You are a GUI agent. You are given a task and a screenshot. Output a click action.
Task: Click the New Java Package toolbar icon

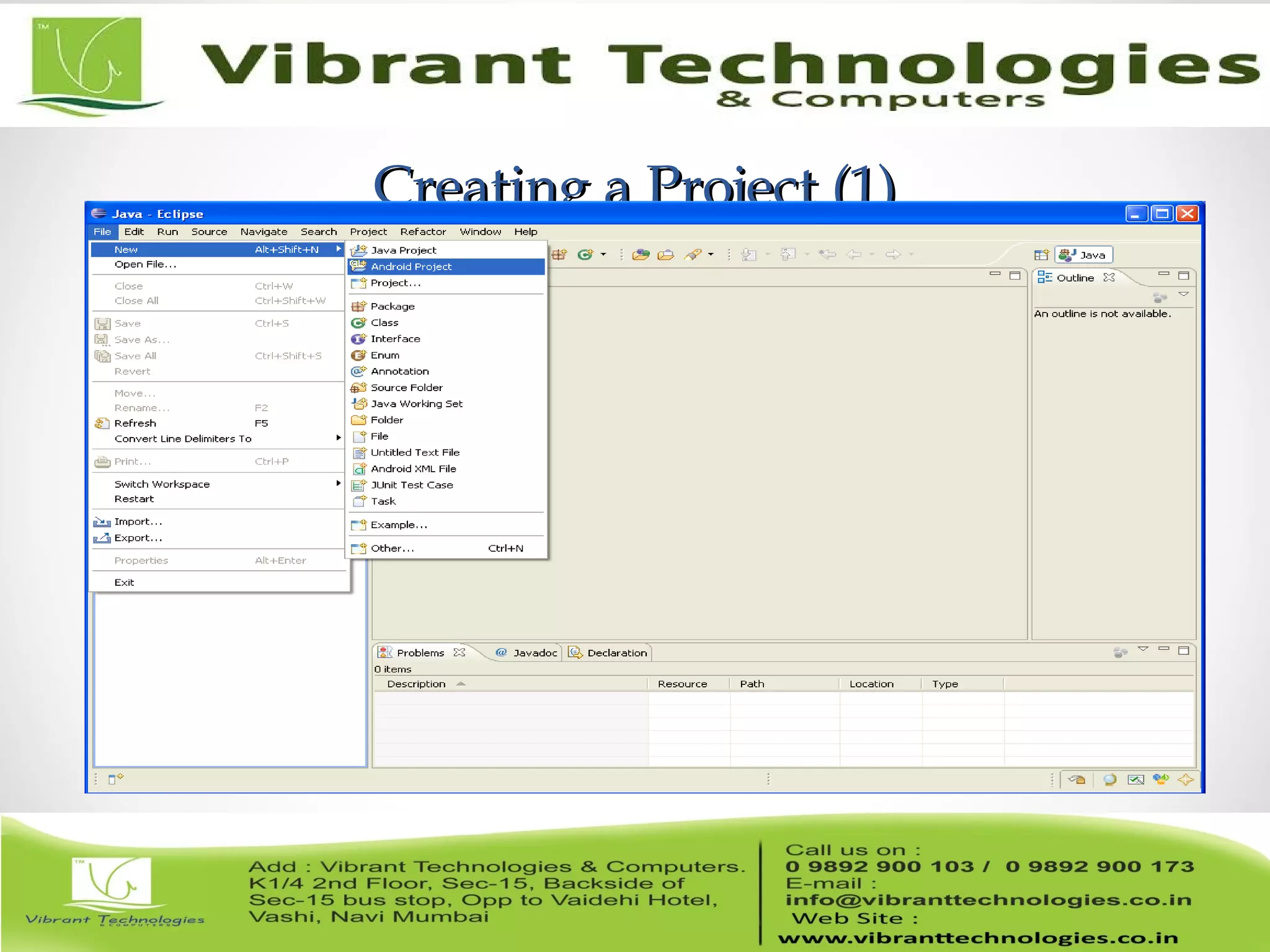pos(559,255)
